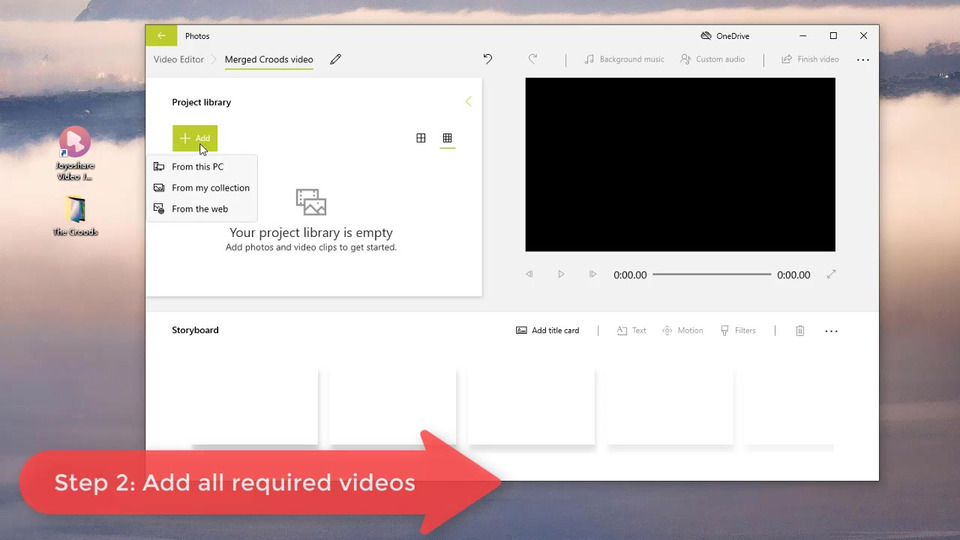
Task: Click the OneDrive status indicator
Action: 725,36
